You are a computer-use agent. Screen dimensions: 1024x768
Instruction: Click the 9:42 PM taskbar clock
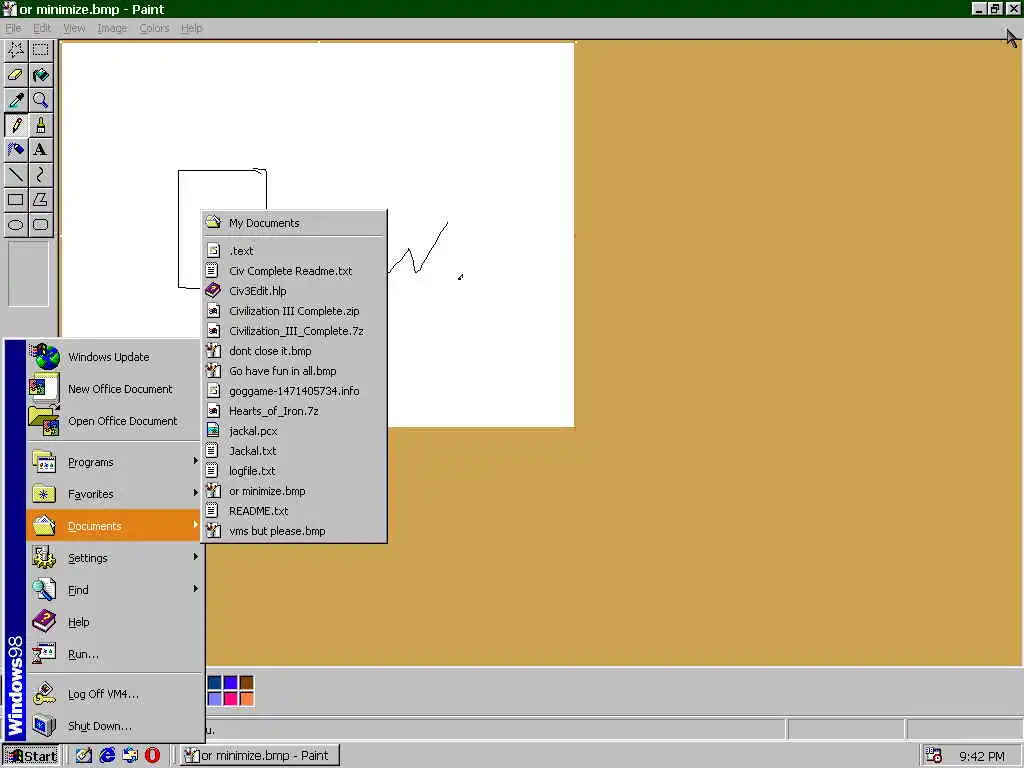(982, 756)
